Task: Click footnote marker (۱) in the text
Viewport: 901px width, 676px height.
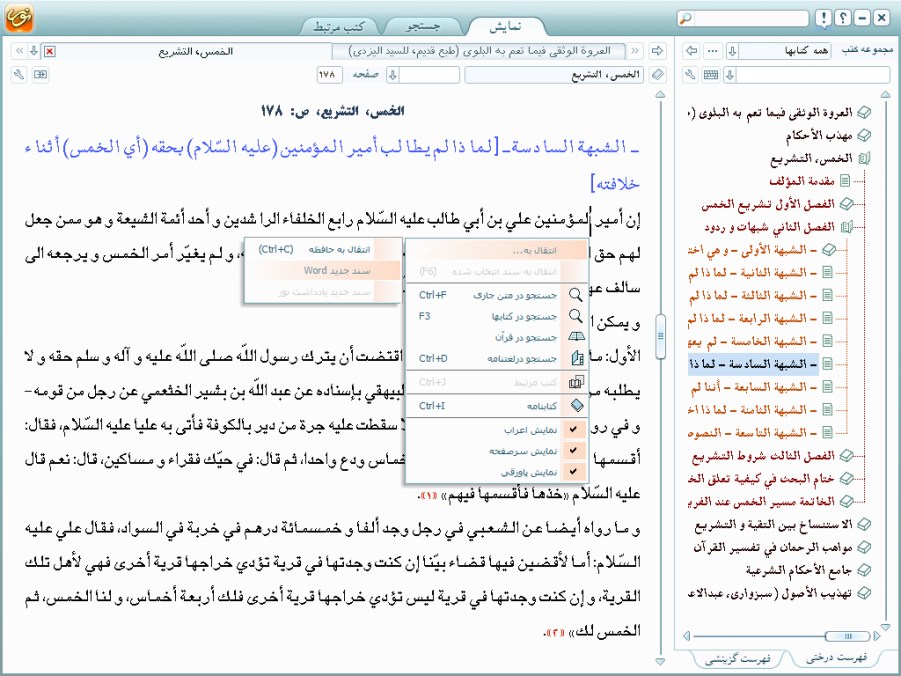Action: tap(429, 495)
